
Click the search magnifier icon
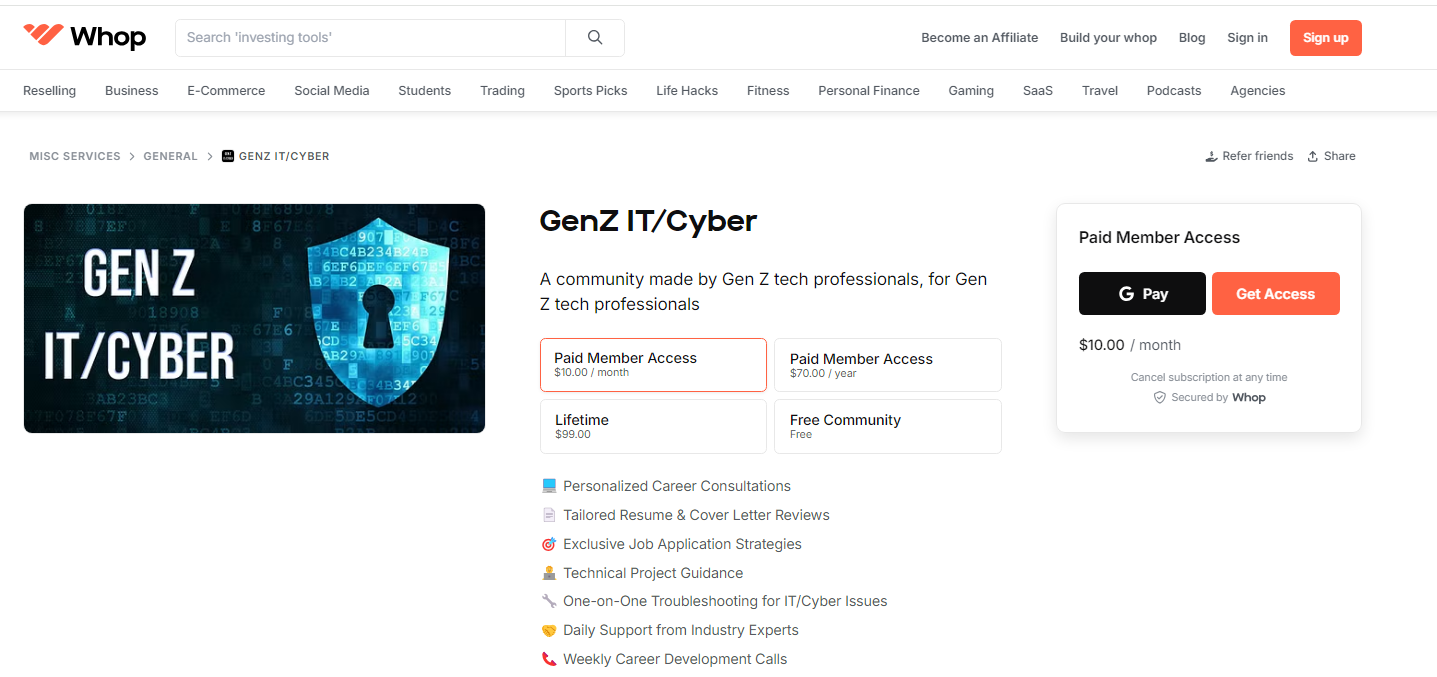point(595,38)
